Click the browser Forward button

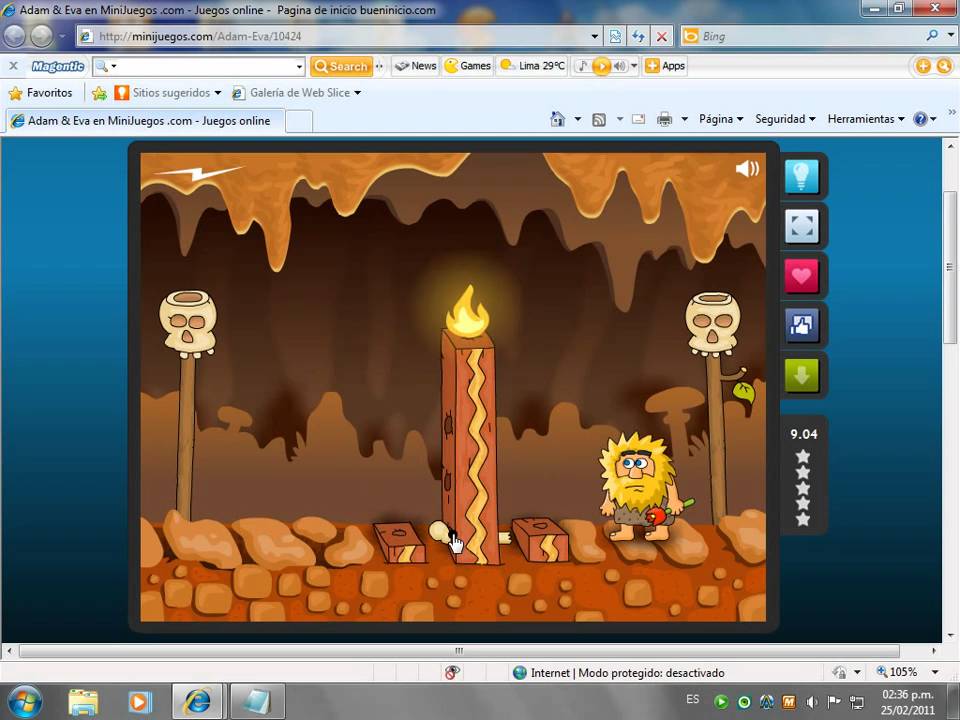pyautogui.click(x=41, y=36)
